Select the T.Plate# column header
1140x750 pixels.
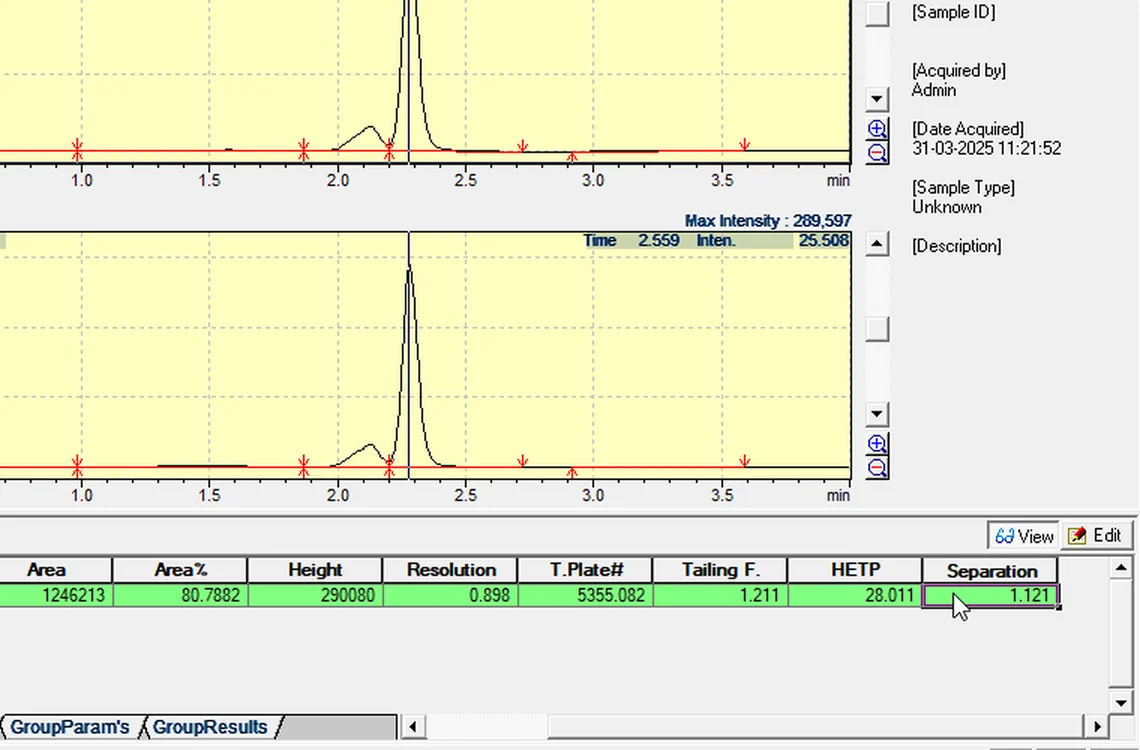[585, 570]
